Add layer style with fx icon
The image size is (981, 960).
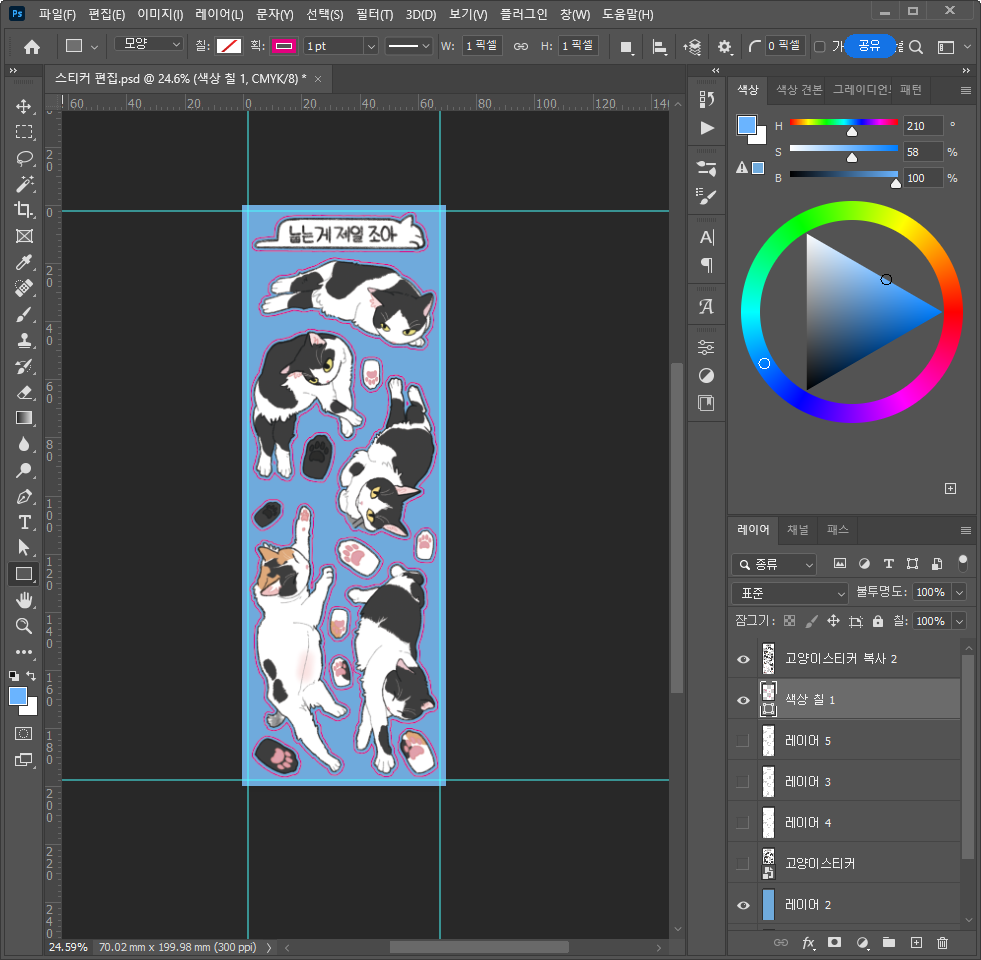tap(808, 942)
